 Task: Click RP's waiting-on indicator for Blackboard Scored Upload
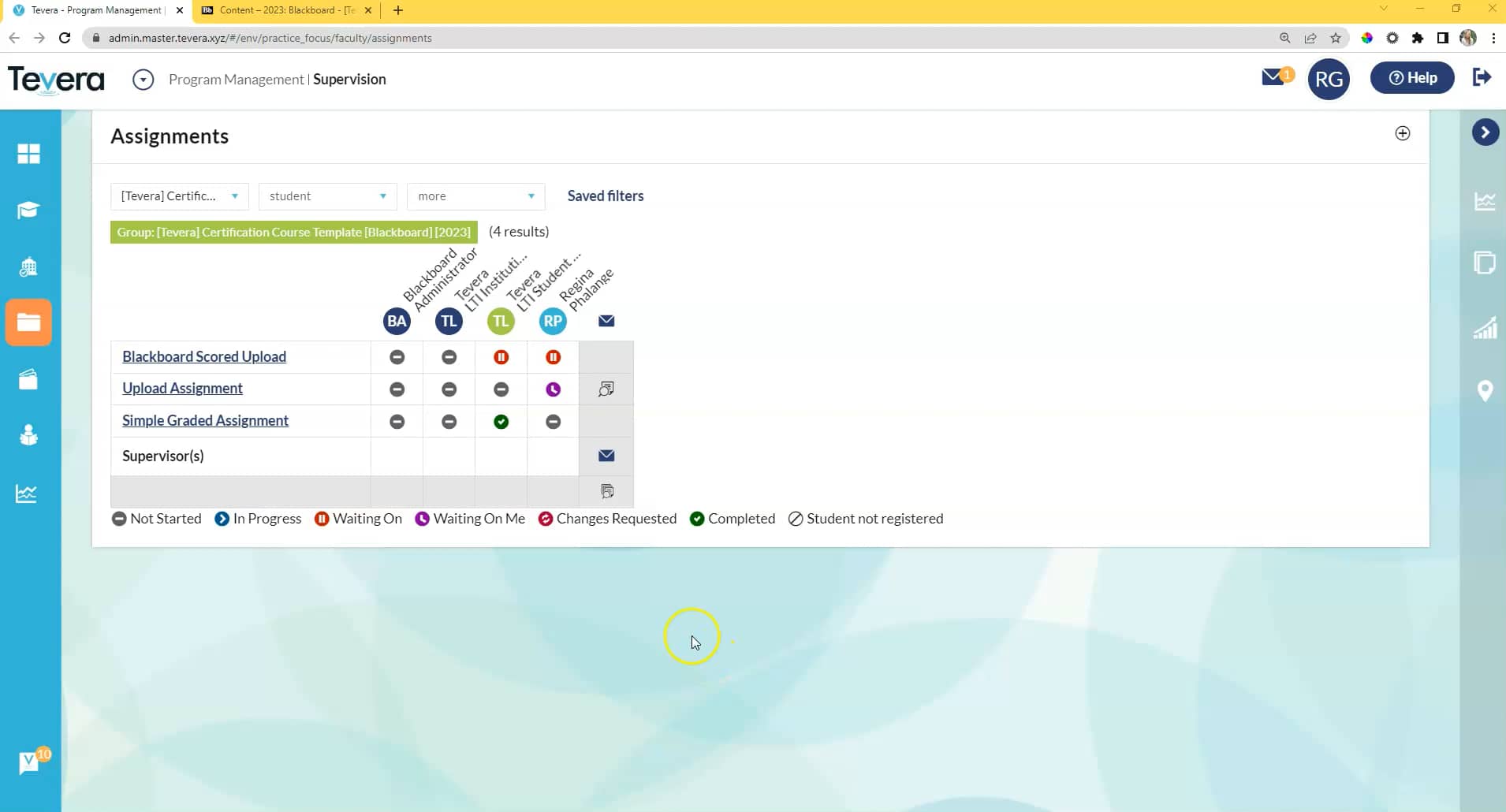553,357
